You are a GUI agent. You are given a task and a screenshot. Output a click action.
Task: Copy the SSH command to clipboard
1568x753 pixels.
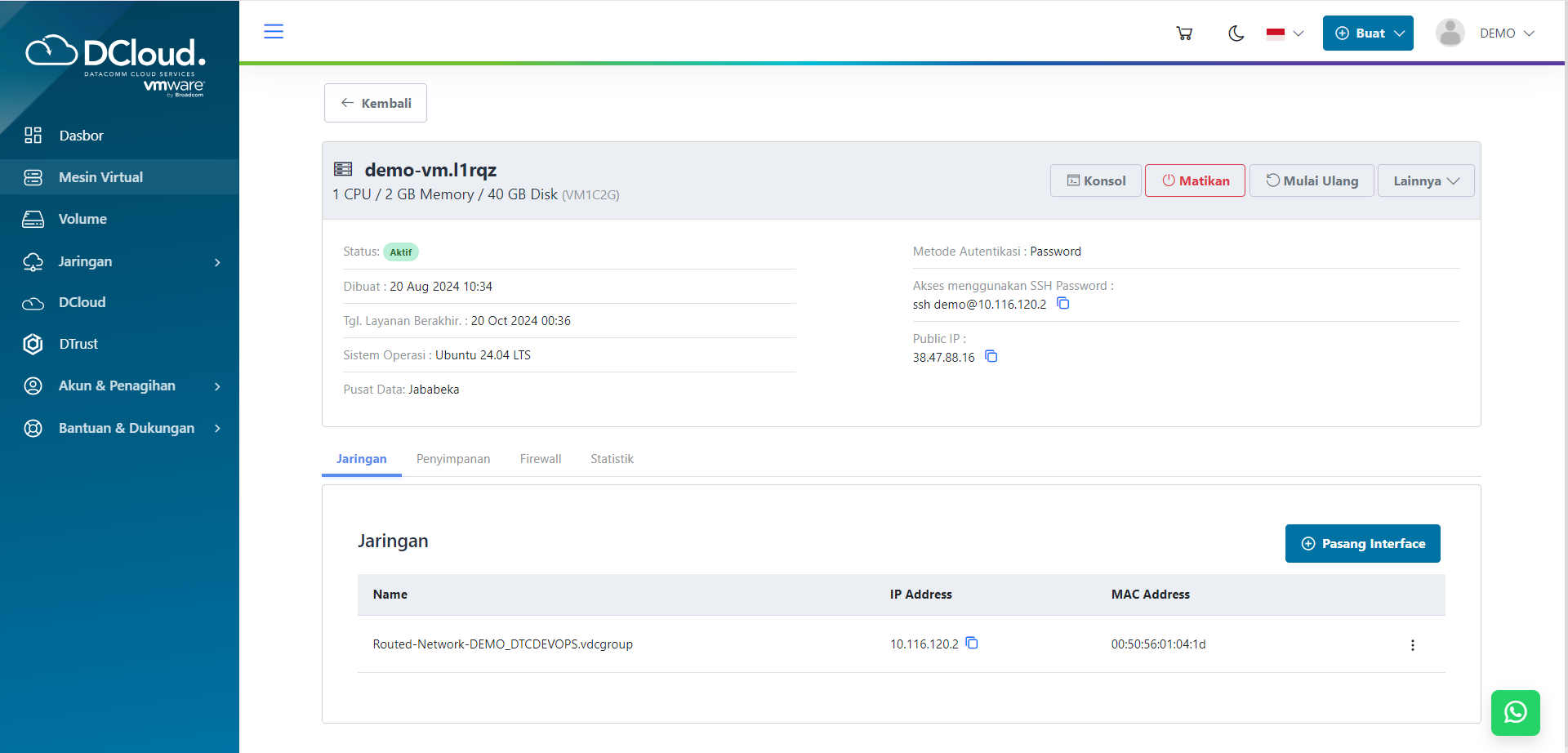click(1063, 304)
